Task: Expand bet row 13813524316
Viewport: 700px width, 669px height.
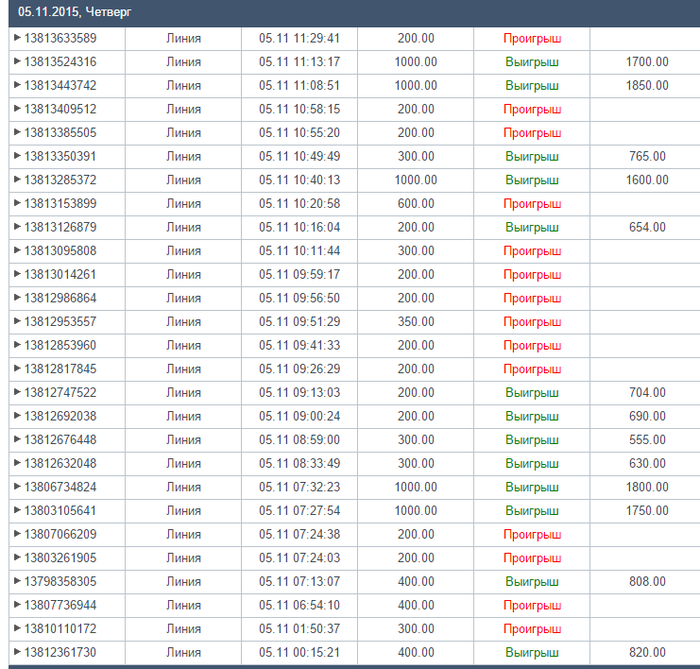Action: point(17,61)
